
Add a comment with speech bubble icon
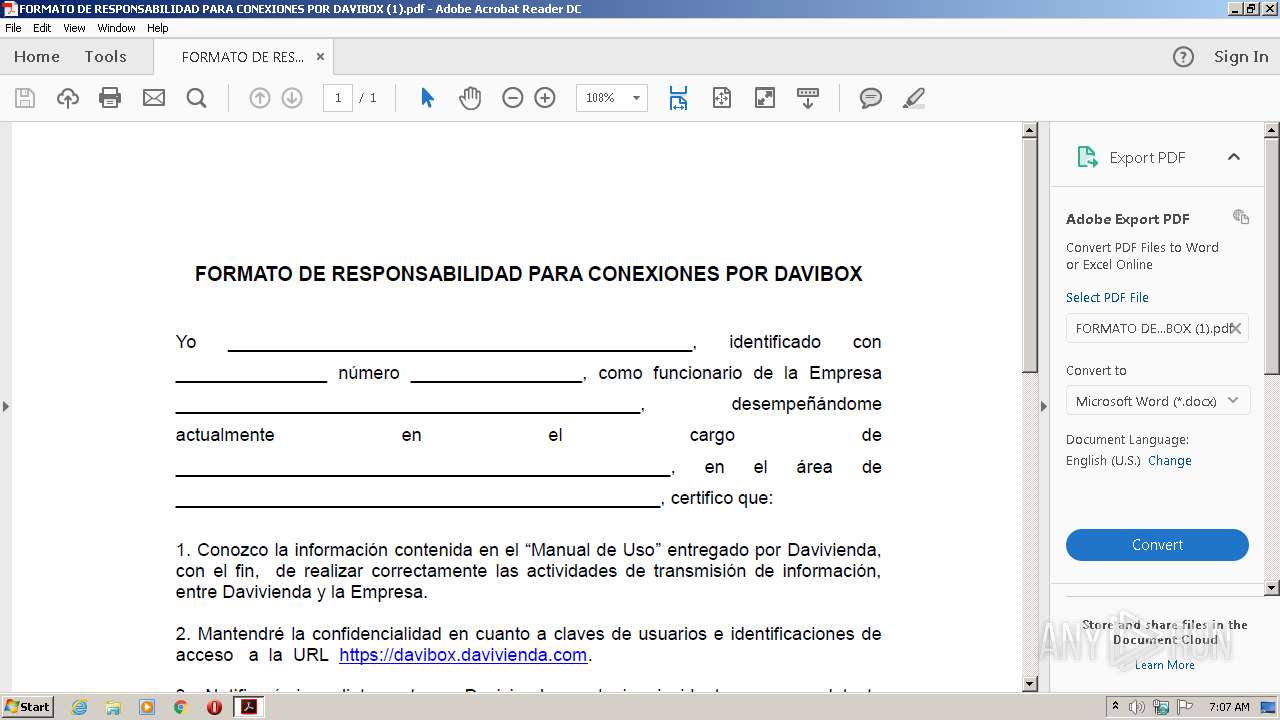point(871,98)
